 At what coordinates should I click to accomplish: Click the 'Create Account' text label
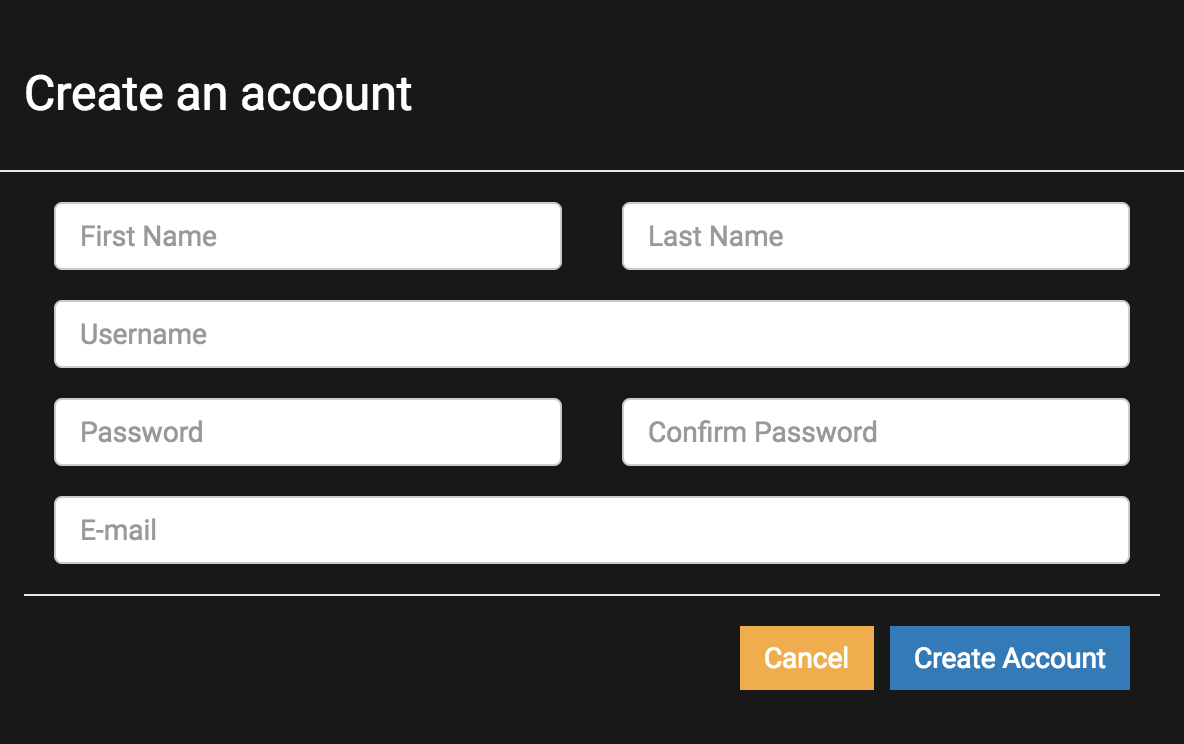[1010, 658]
